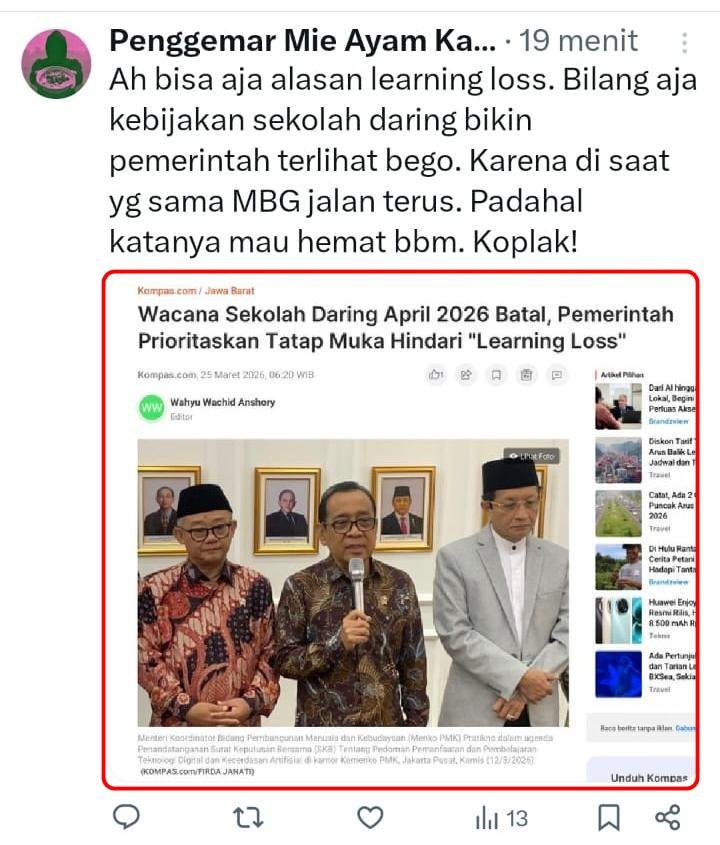Like the tweet with heart icon

370,818
